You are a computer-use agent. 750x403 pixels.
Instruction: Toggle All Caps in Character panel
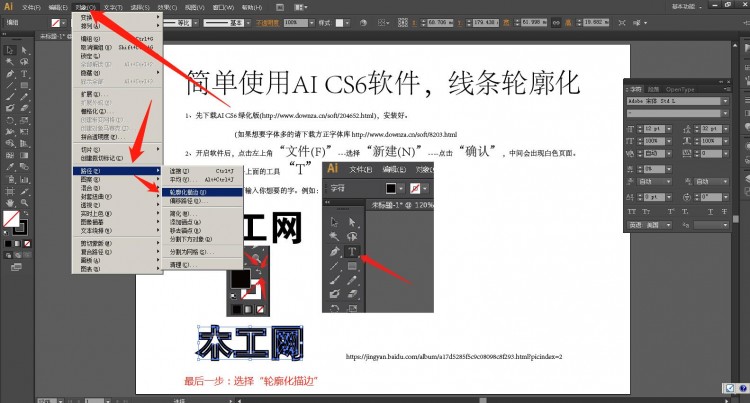pos(631,211)
